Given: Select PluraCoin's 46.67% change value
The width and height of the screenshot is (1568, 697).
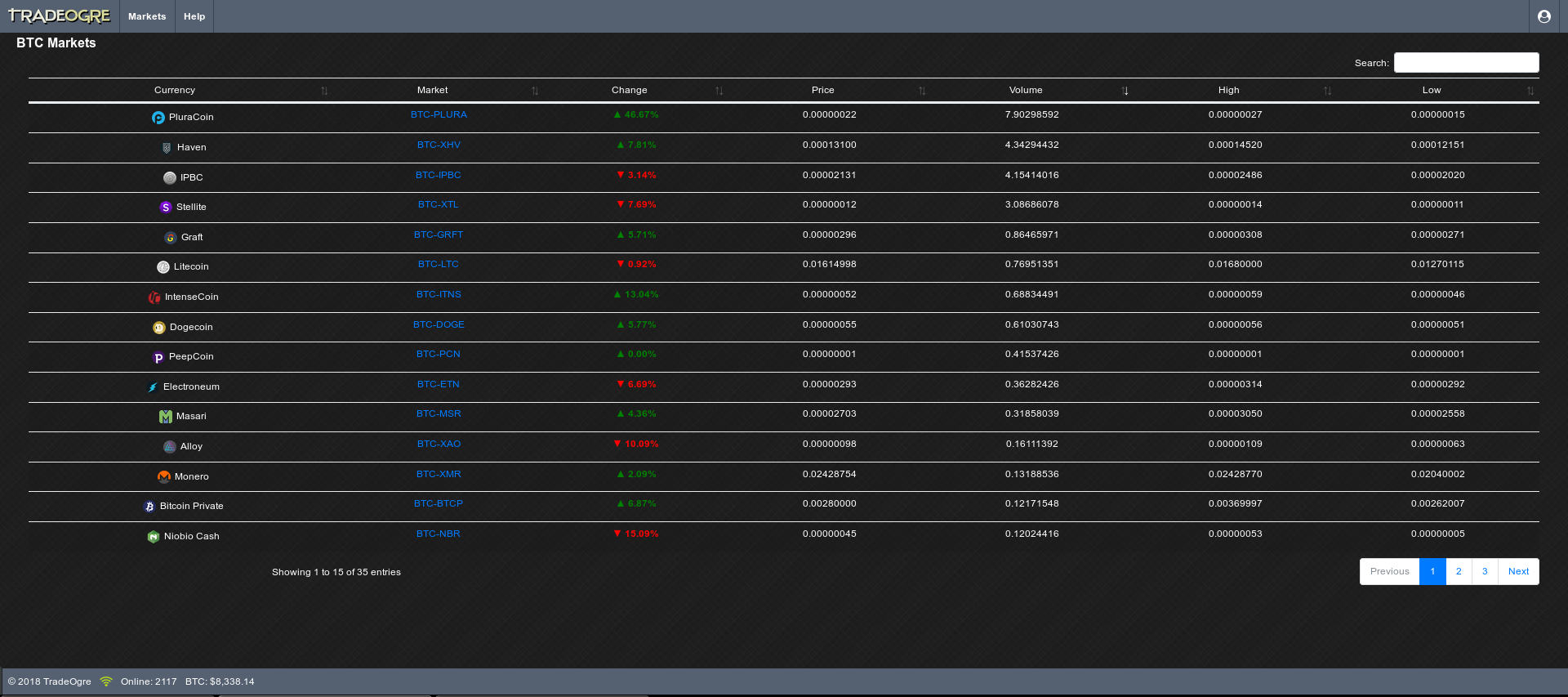Looking at the screenshot, I should tap(636, 115).
